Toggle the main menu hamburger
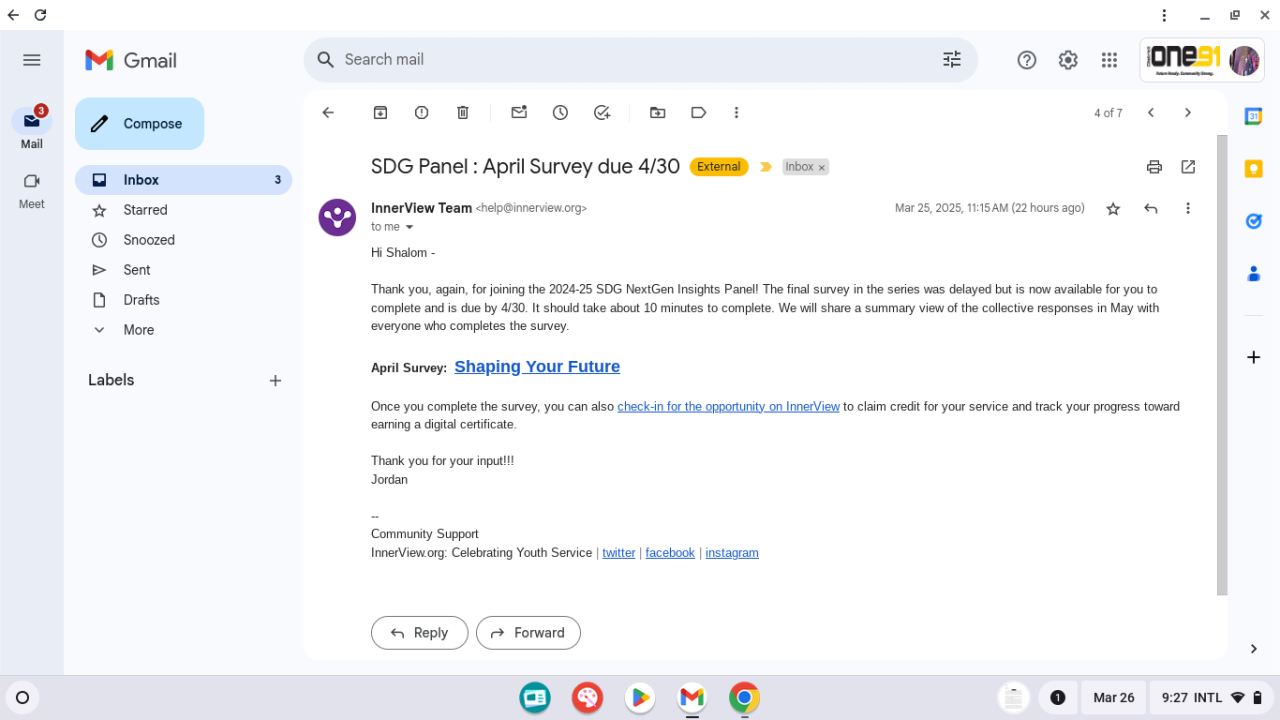 [32, 60]
